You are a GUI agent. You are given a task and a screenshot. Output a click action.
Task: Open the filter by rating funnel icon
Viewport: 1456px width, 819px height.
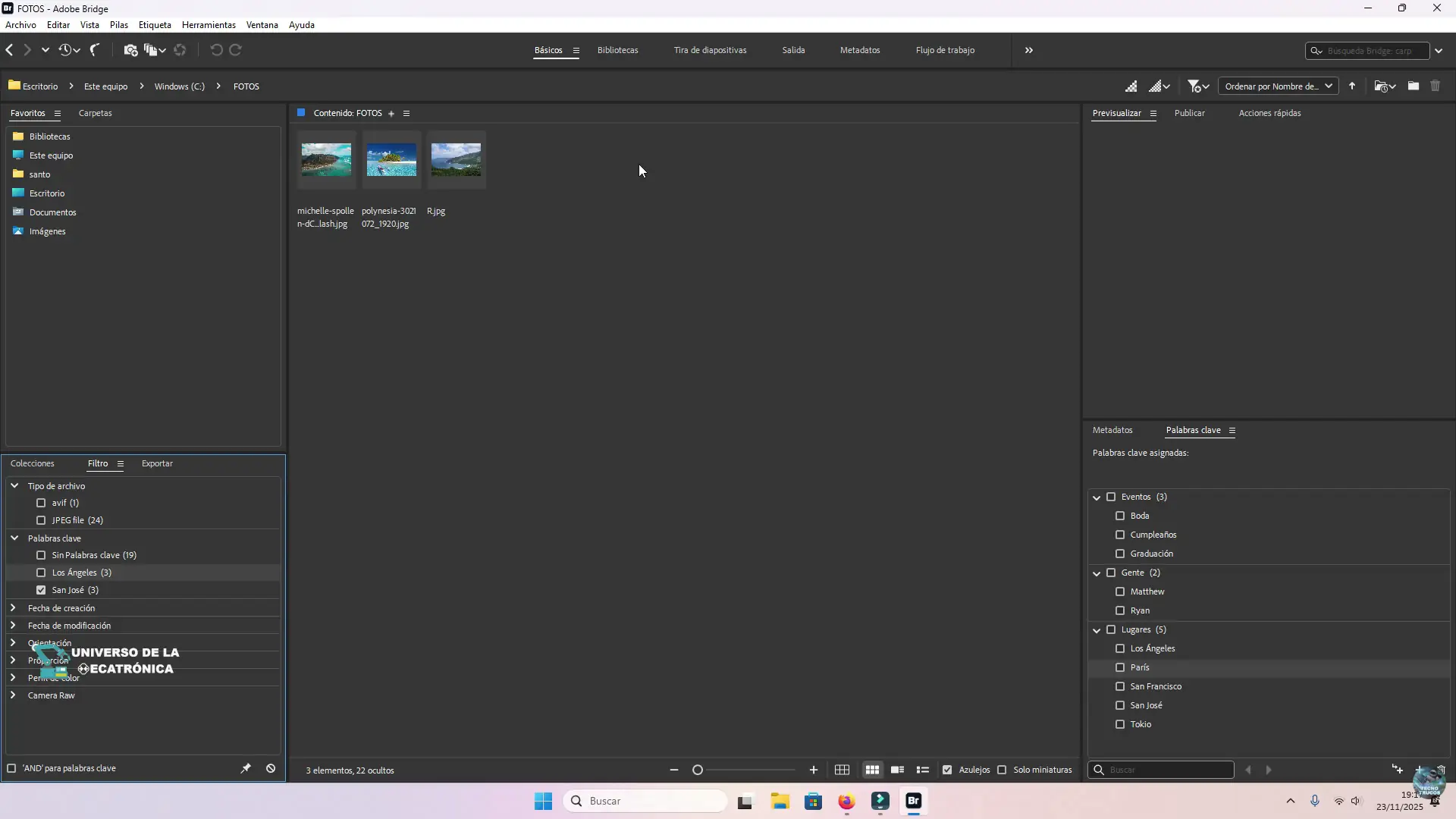pyautogui.click(x=1195, y=86)
